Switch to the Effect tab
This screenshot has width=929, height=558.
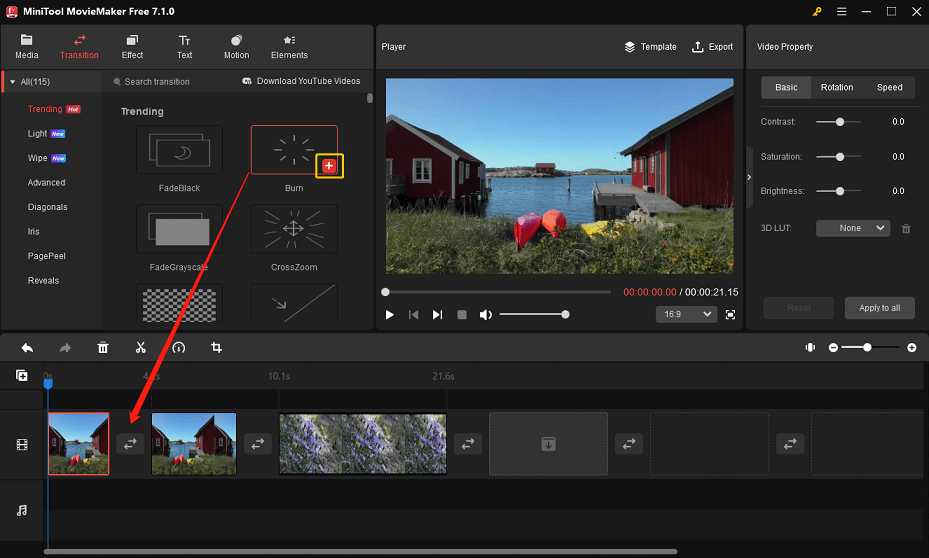pyautogui.click(x=132, y=47)
